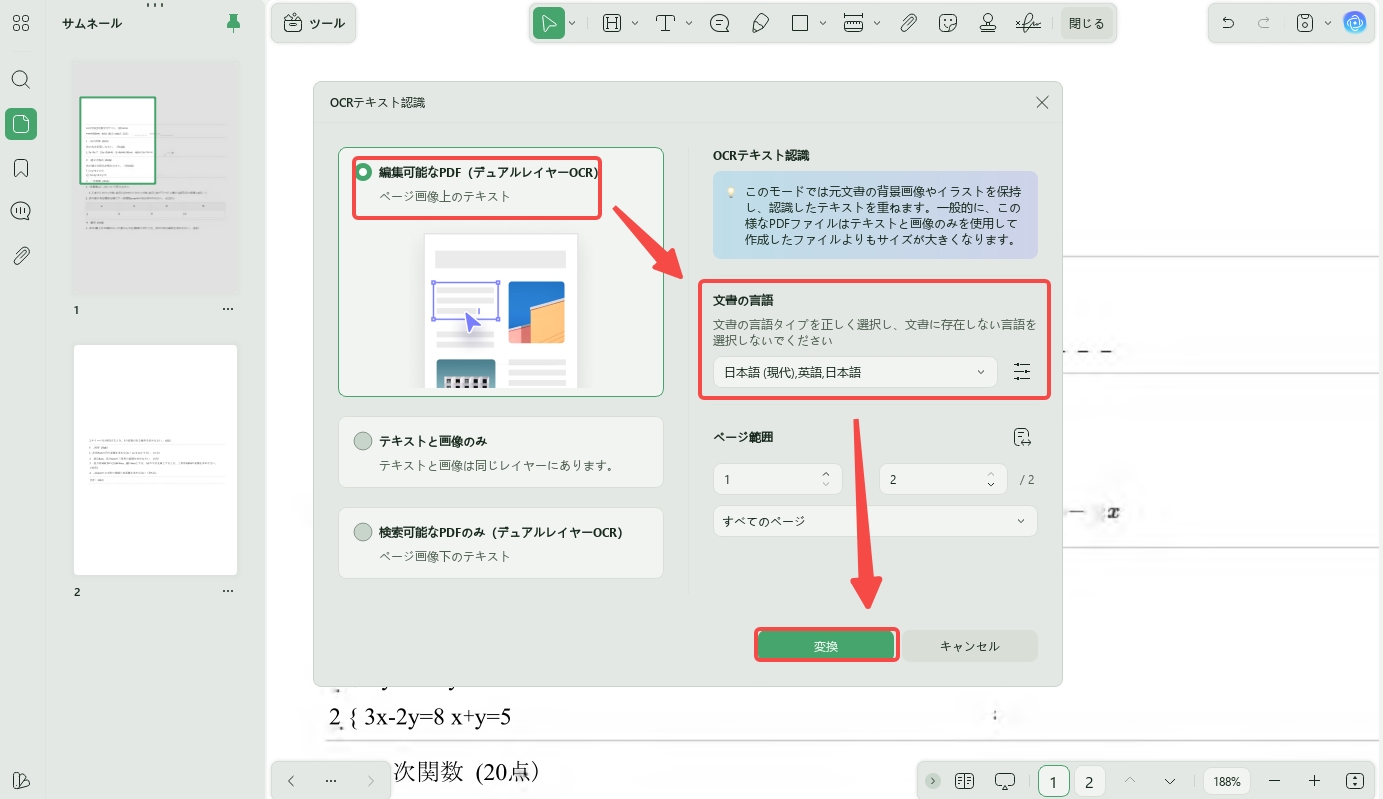Screen dimensions: 1383x799
Task: Click the キャンセル button
Action: 969,646
